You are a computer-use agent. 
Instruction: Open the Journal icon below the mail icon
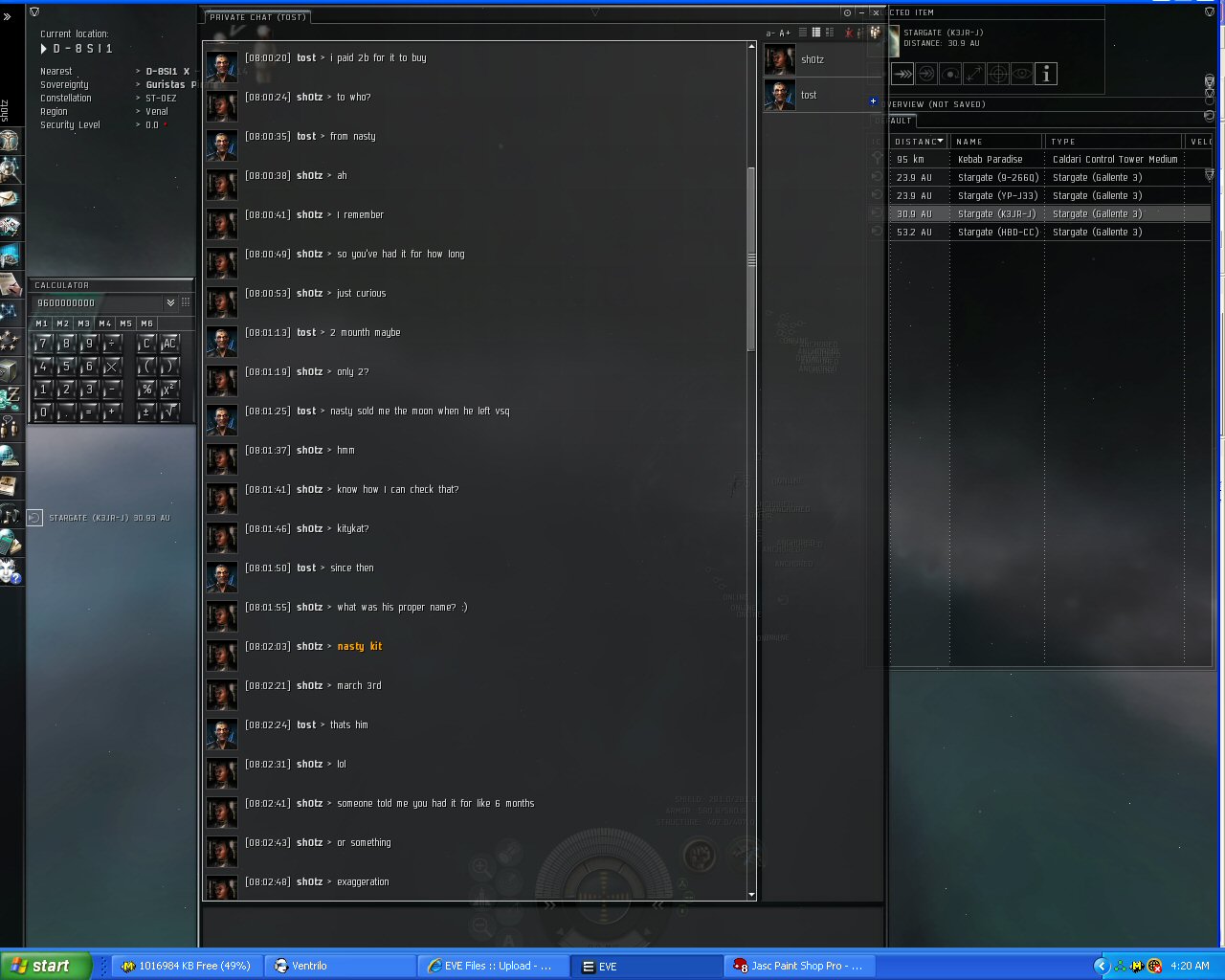tap(10, 227)
